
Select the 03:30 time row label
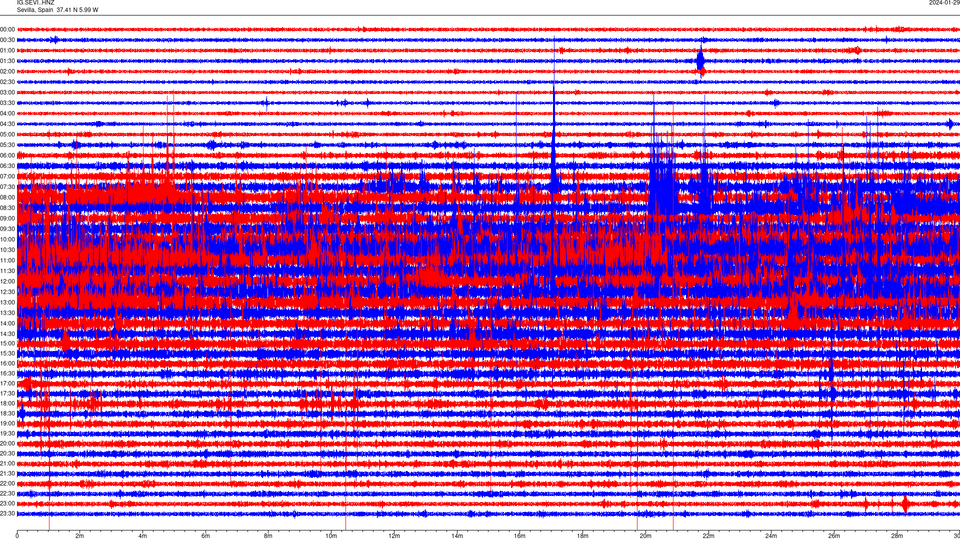[7, 103]
